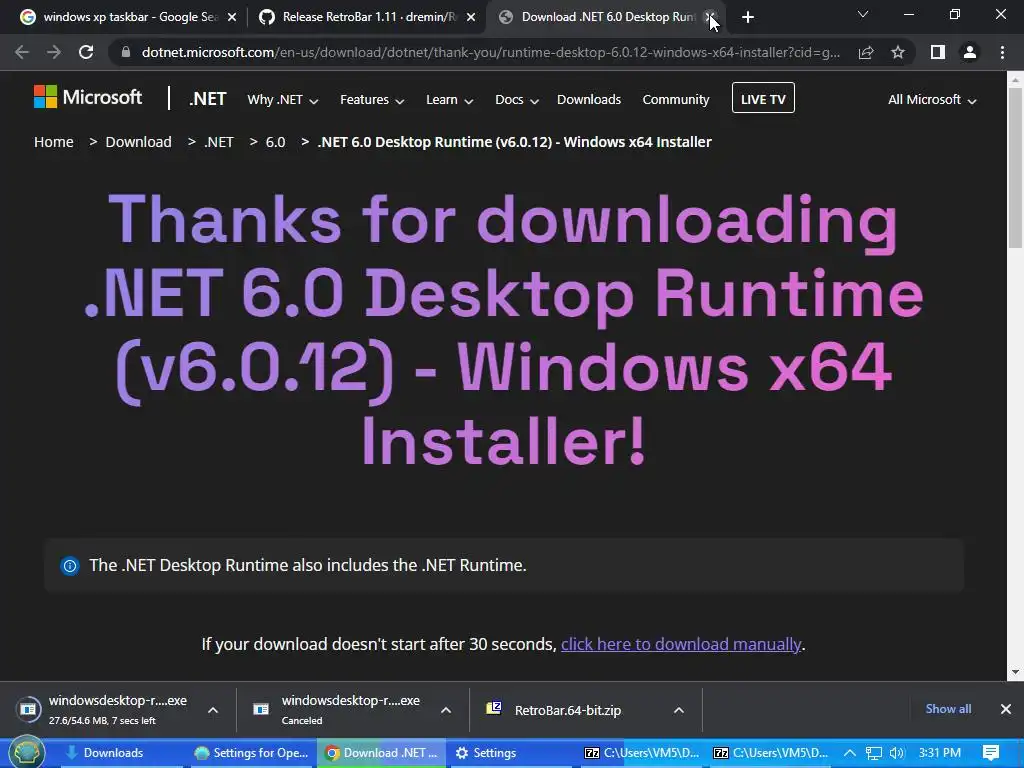The image size is (1024, 768).
Task: Click the address bar URL
Action: coord(491,52)
